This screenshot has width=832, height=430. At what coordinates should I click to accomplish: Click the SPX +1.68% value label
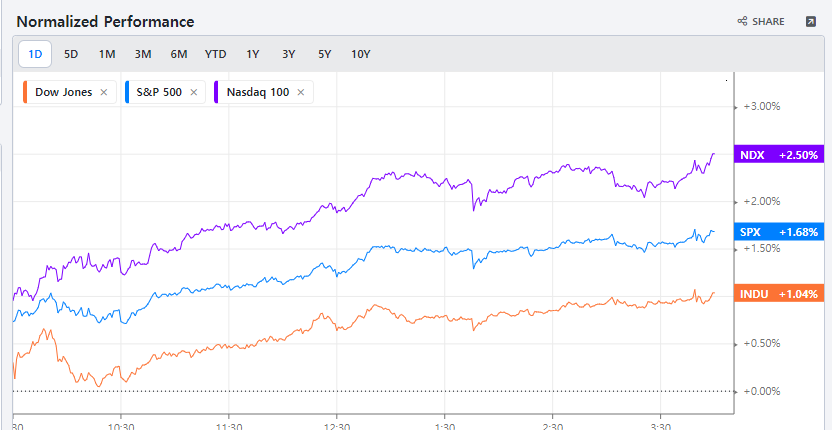(778, 232)
